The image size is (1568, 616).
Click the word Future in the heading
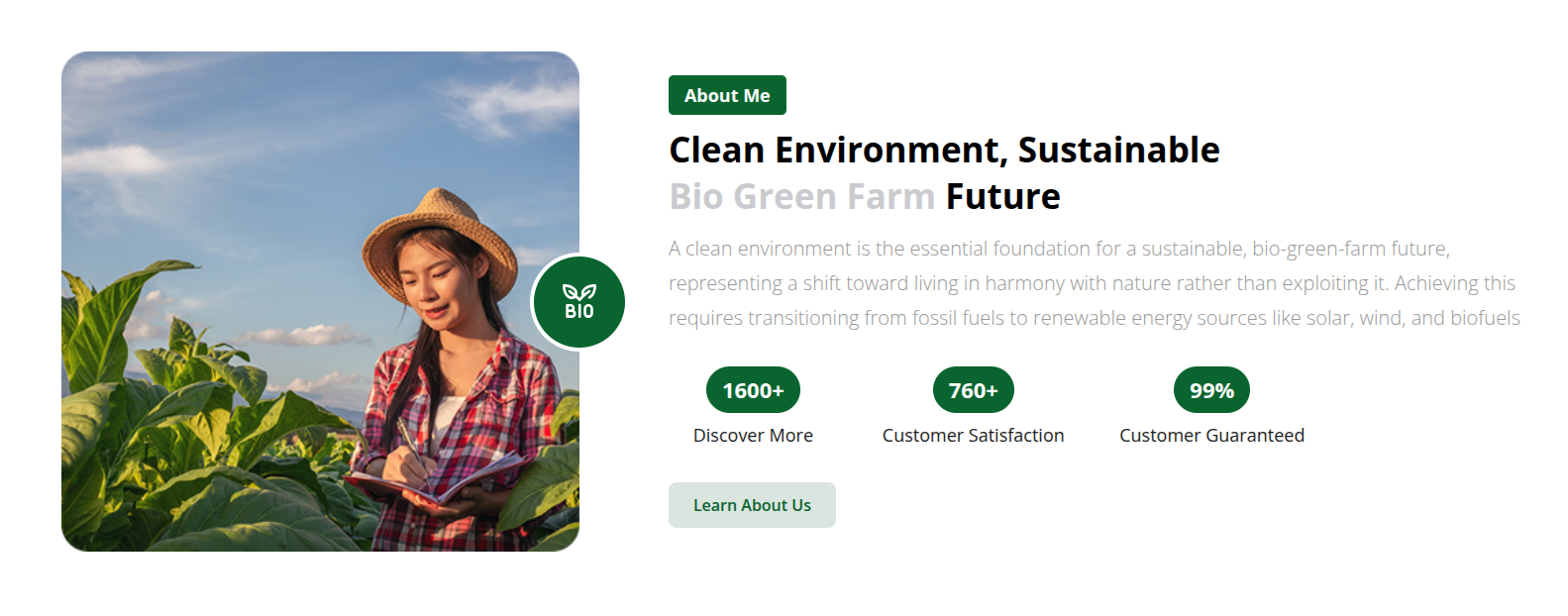pyautogui.click(x=1002, y=197)
